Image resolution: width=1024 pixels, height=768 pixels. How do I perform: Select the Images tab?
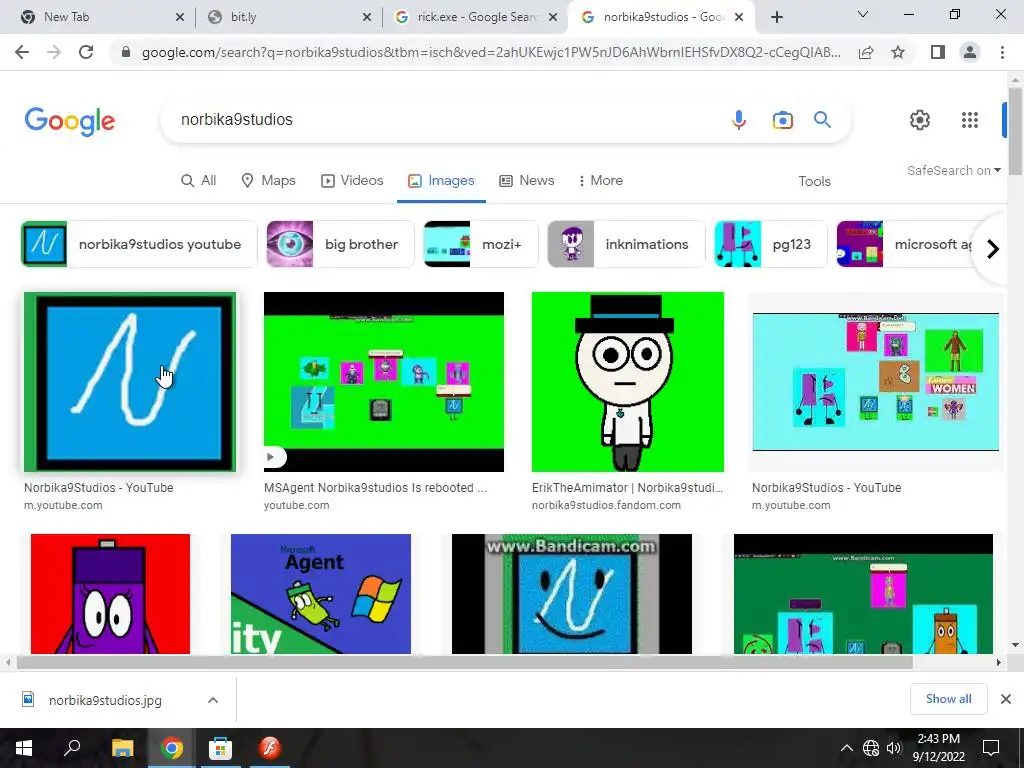pos(441,180)
